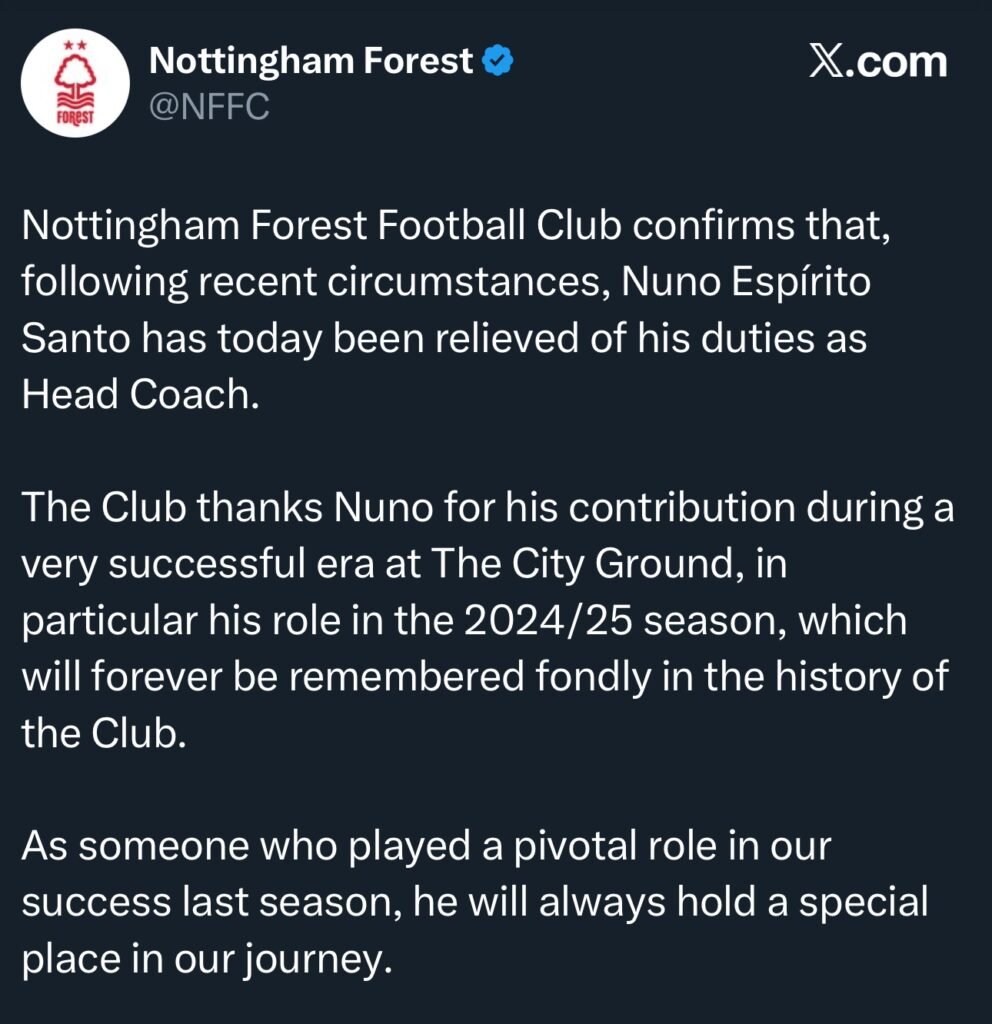Open the @NFFC handle
Viewport: 992px width, 1024px height.
pos(208,107)
